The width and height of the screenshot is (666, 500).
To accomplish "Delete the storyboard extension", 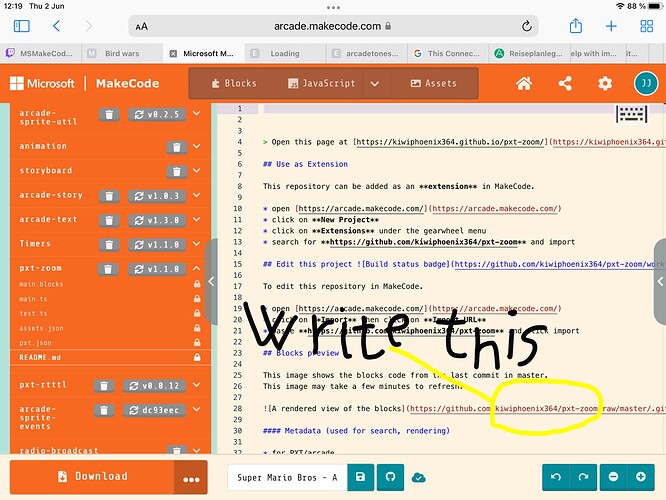I will click(x=177, y=171).
